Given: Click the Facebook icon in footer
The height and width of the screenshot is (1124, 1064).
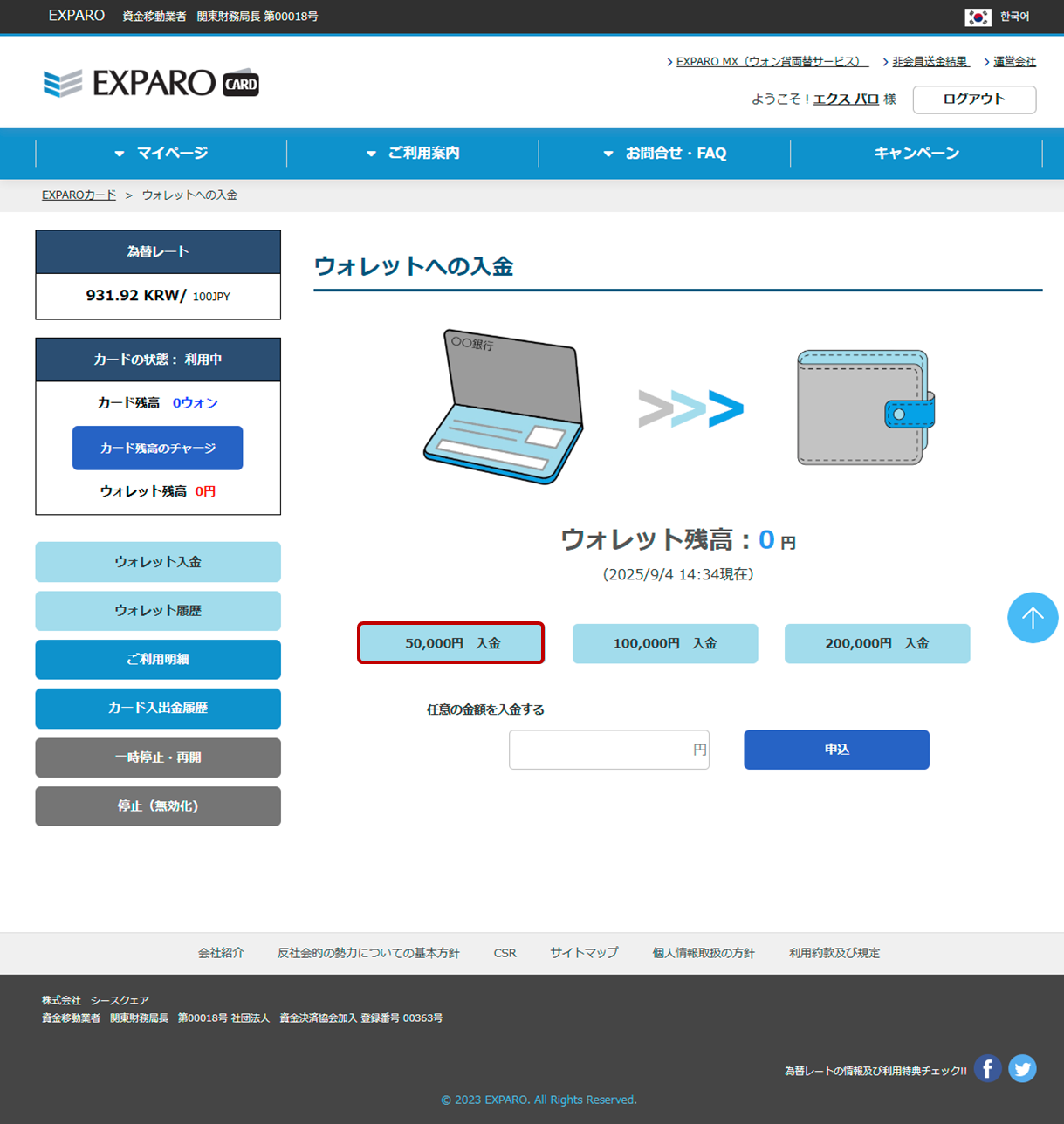Looking at the screenshot, I should 987,1068.
